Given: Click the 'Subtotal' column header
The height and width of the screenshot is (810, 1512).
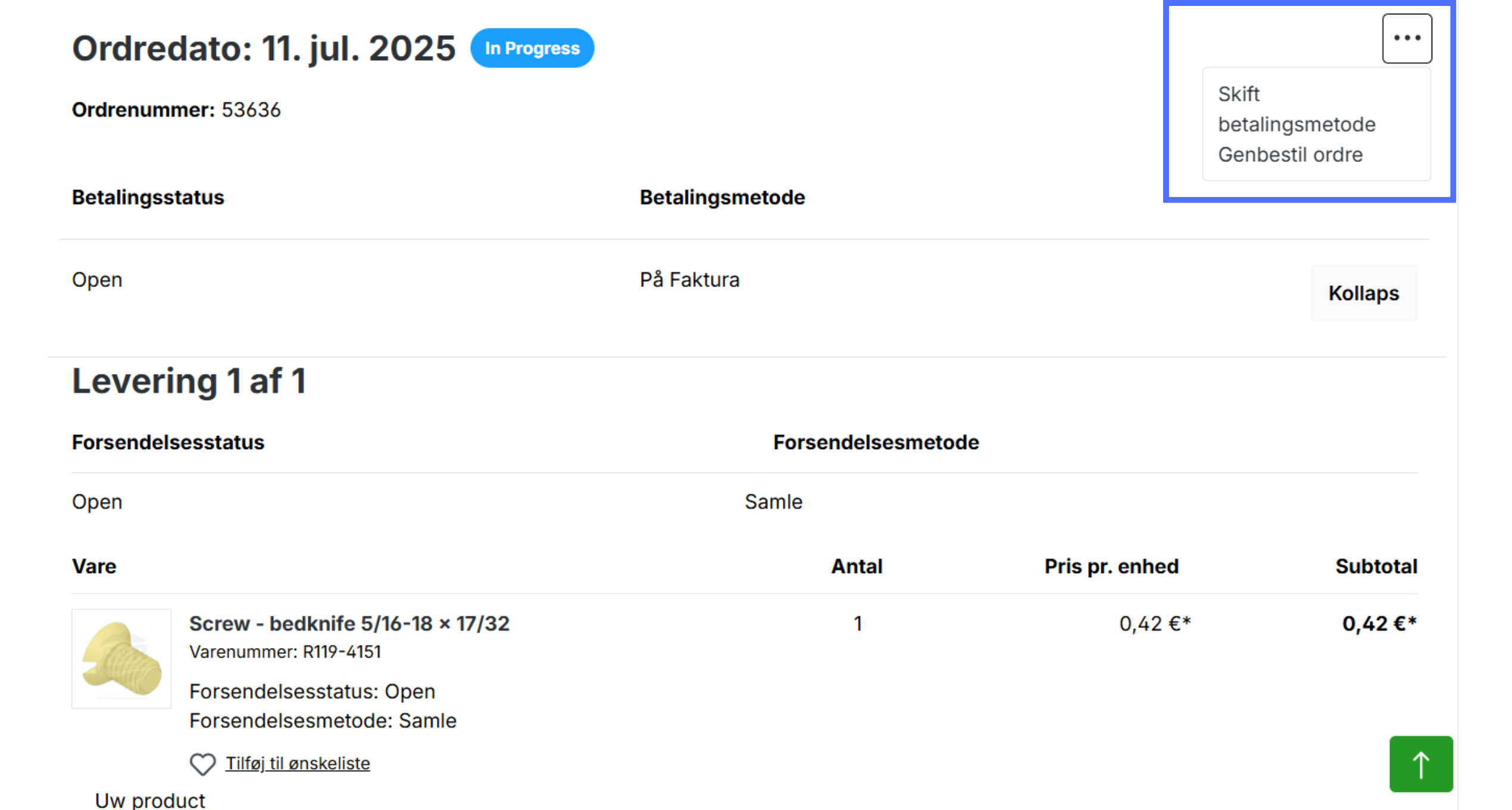Looking at the screenshot, I should pos(1376,566).
